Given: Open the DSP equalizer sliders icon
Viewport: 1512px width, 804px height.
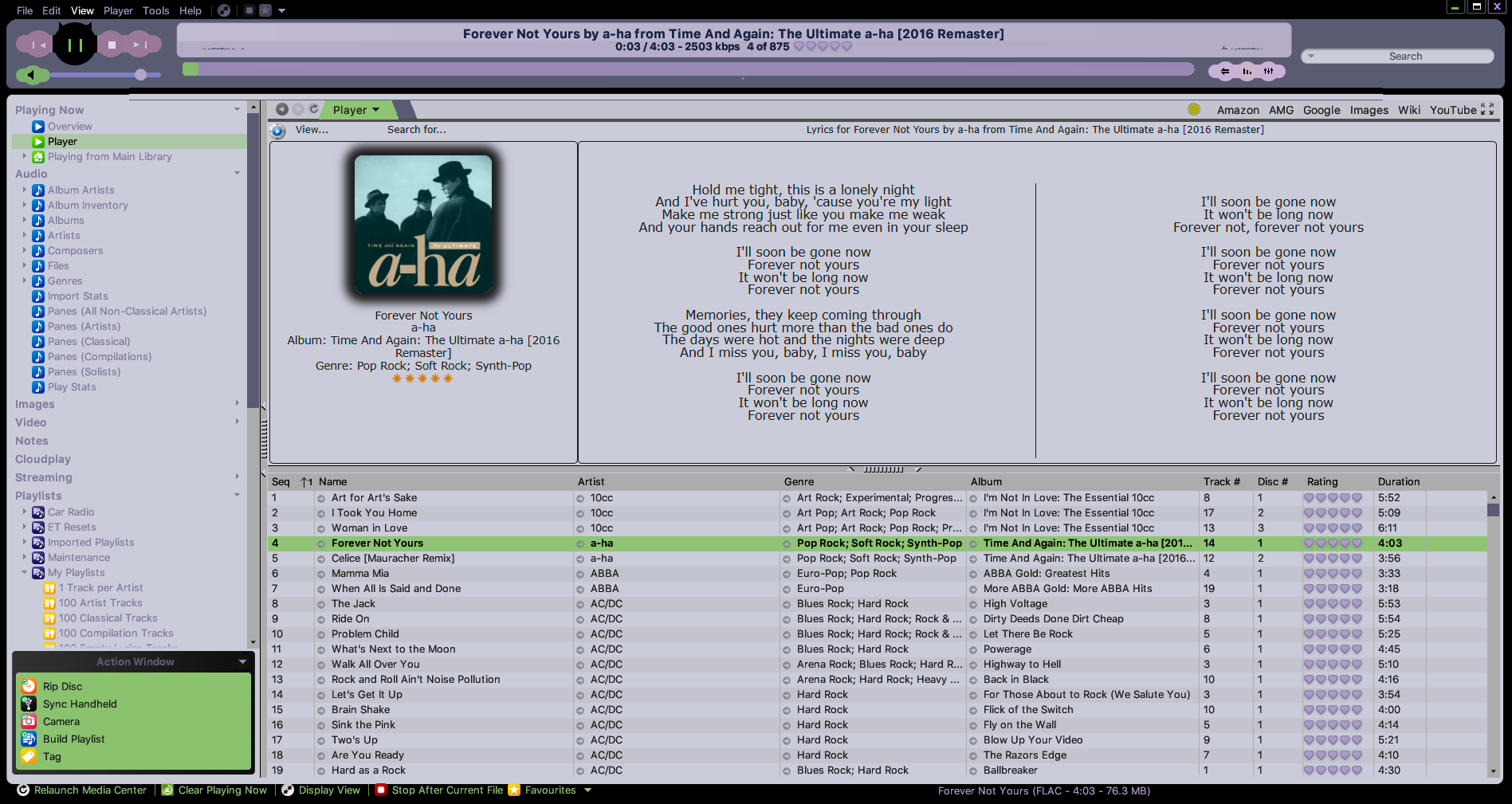Looking at the screenshot, I should (x=1269, y=71).
